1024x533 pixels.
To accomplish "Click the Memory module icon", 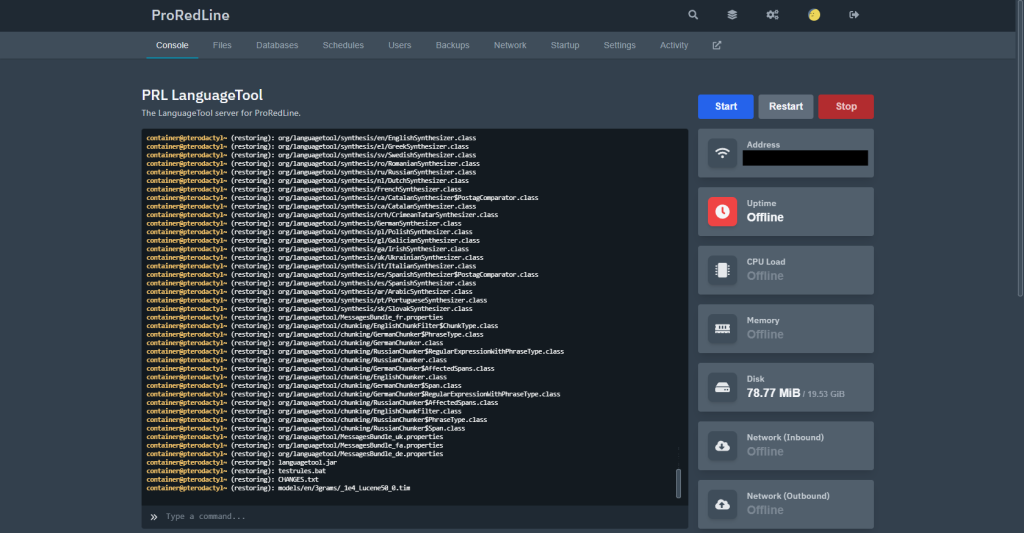I will click(723, 328).
